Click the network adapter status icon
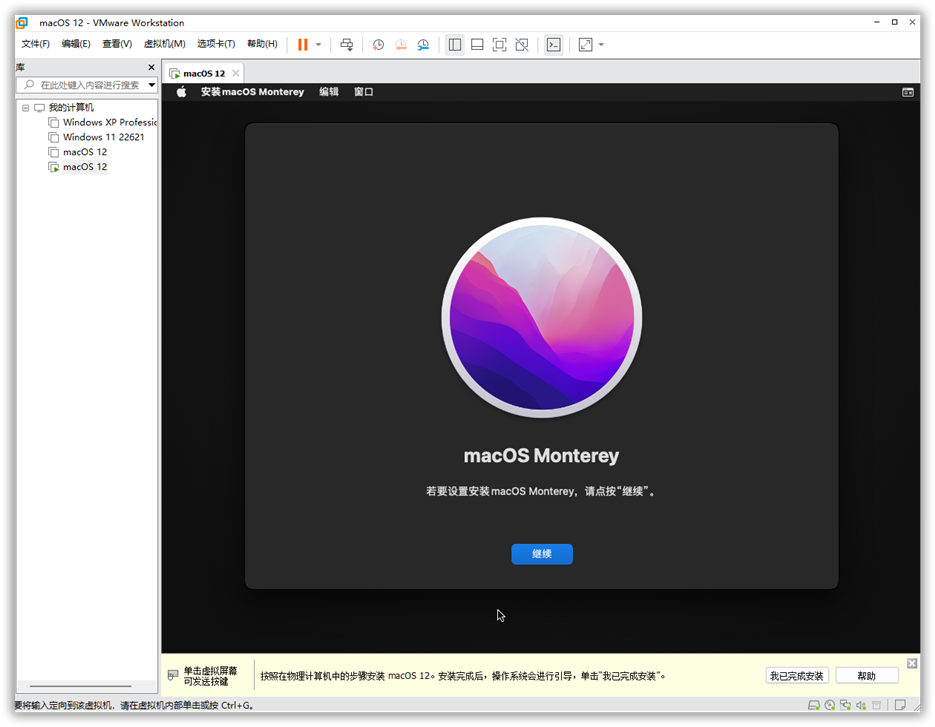This screenshot has width=935, height=727. pos(845,706)
